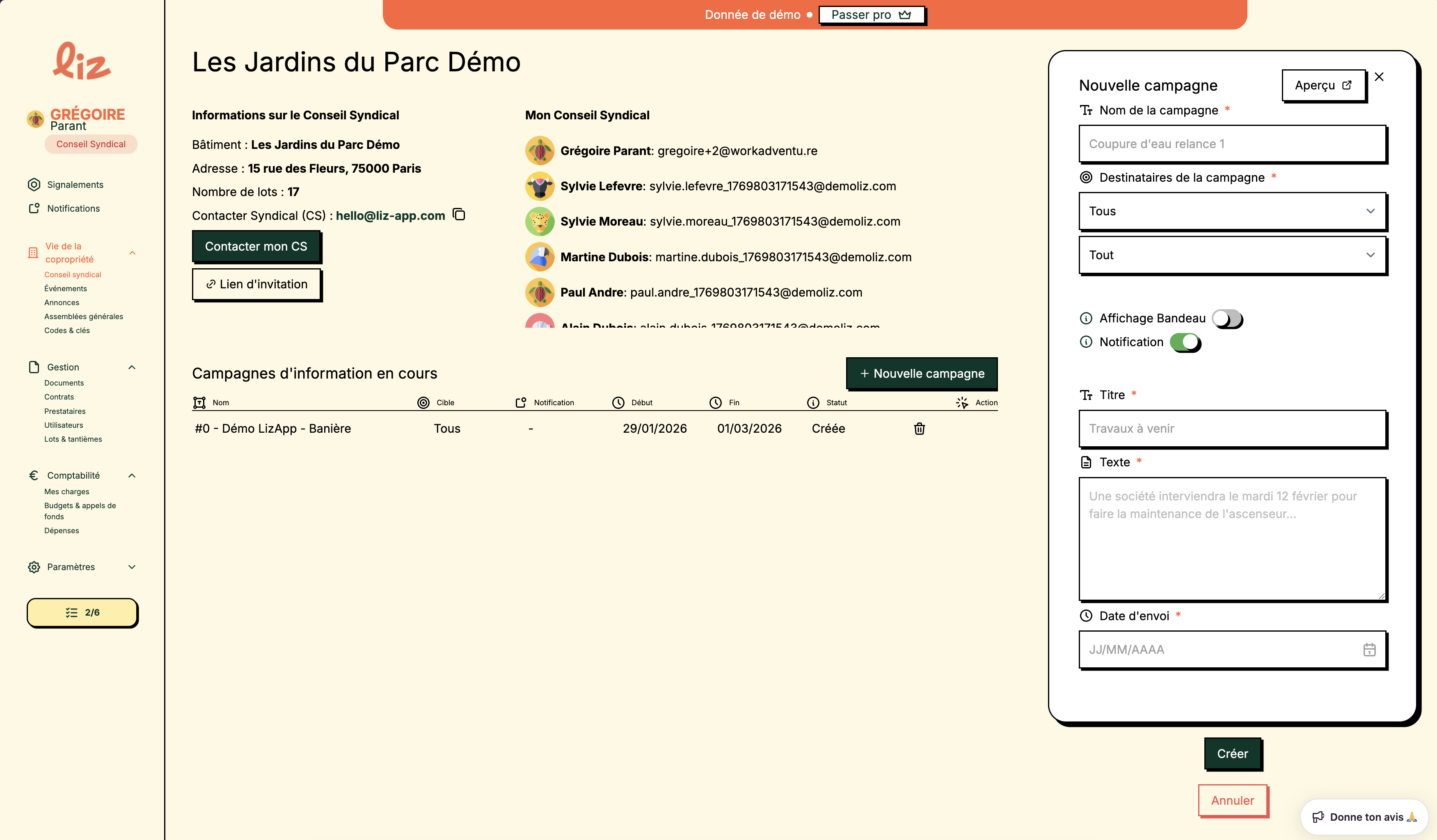Viewport: 1437px width, 840px height.
Task: Go to Annonces page
Action: (62, 303)
